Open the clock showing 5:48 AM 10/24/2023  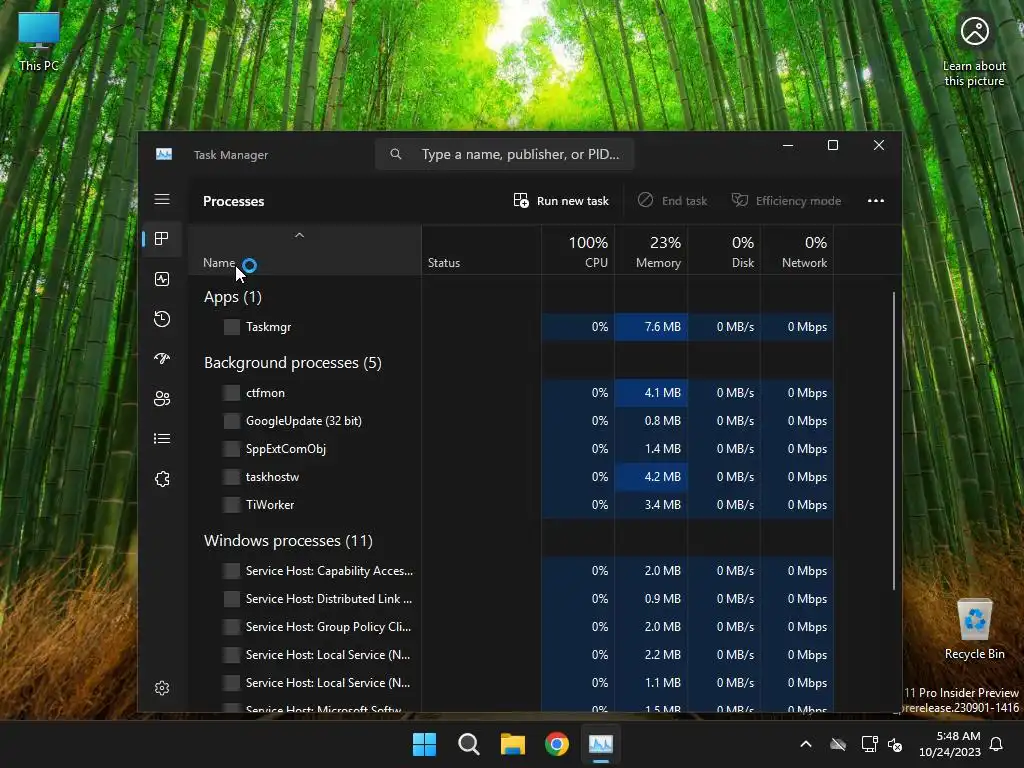950,744
